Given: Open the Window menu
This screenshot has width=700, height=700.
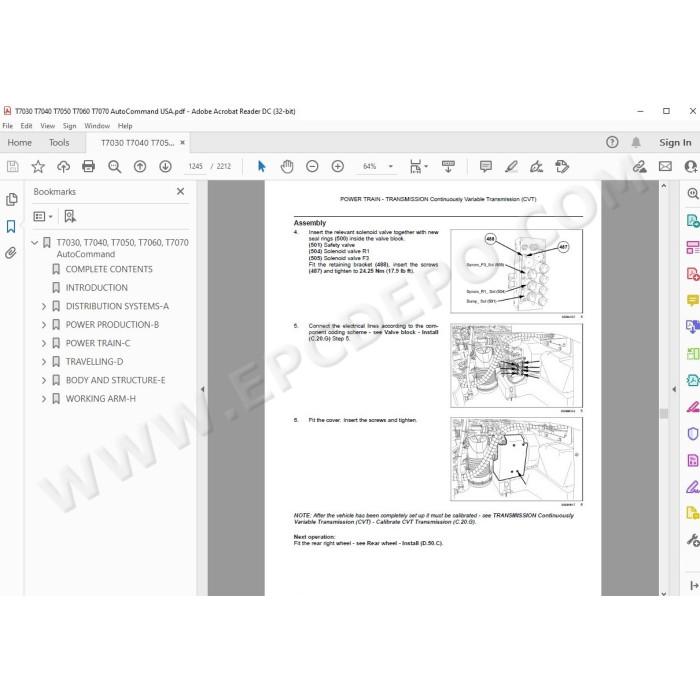Looking at the screenshot, I should click(97, 126).
